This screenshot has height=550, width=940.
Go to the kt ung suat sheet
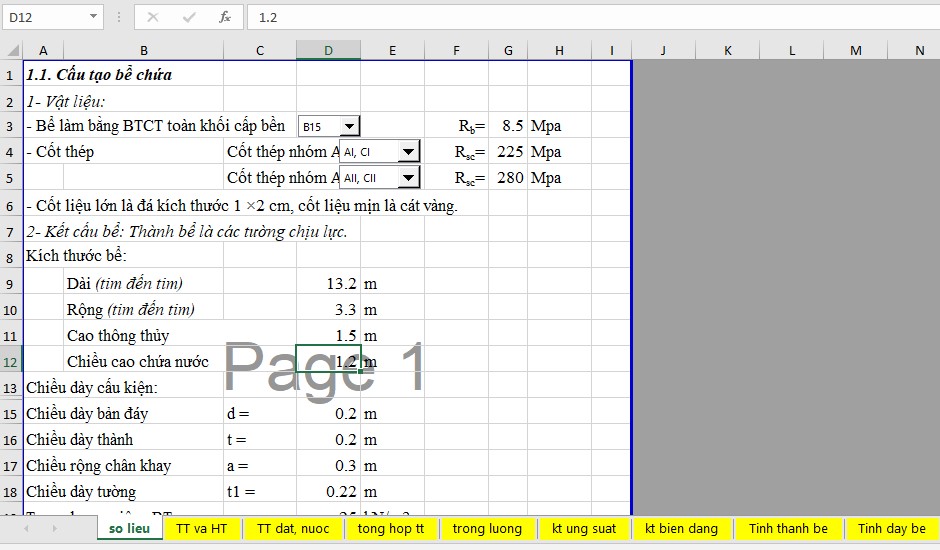click(584, 528)
